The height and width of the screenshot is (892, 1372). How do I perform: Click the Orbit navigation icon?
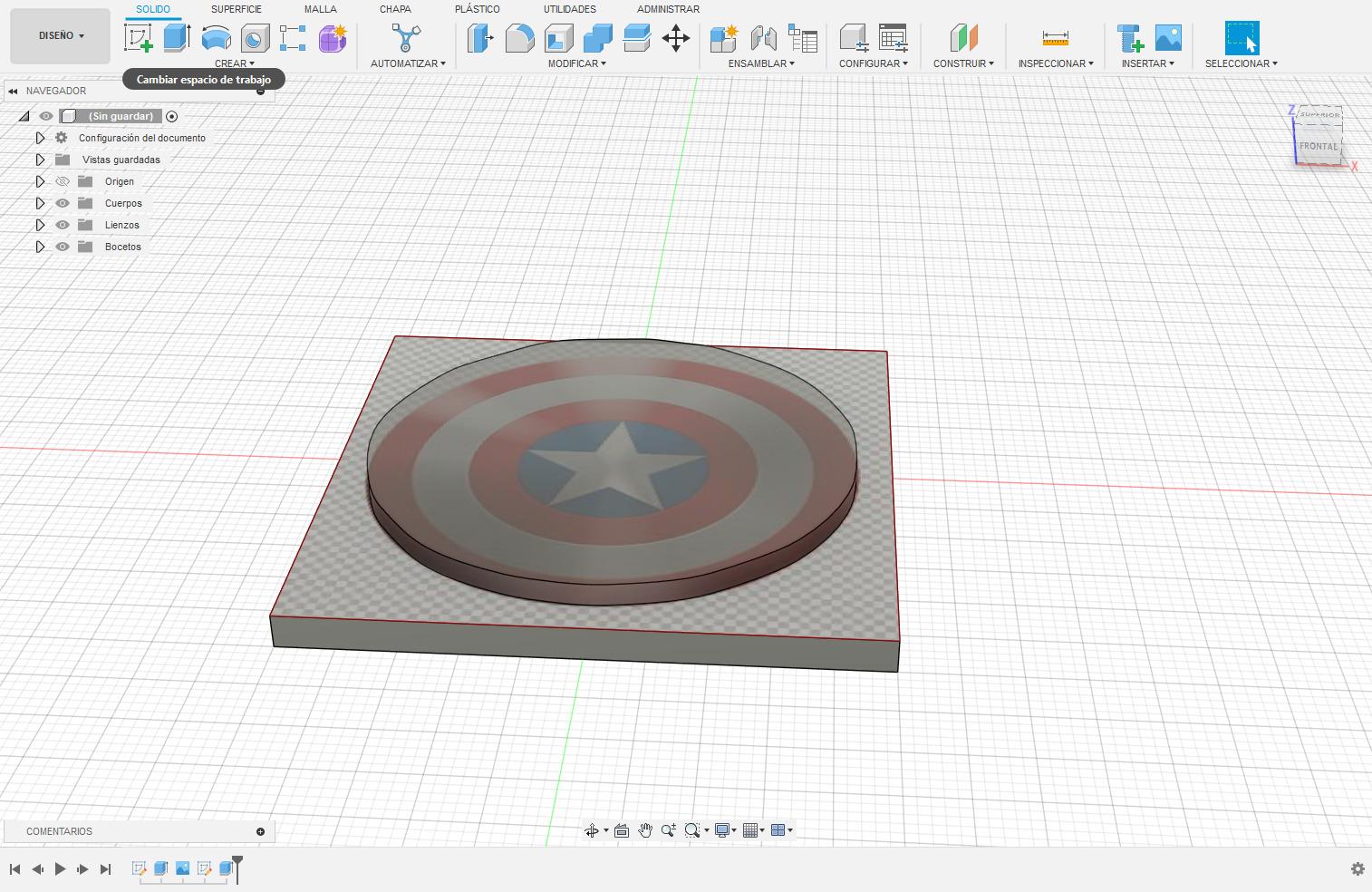point(592,830)
